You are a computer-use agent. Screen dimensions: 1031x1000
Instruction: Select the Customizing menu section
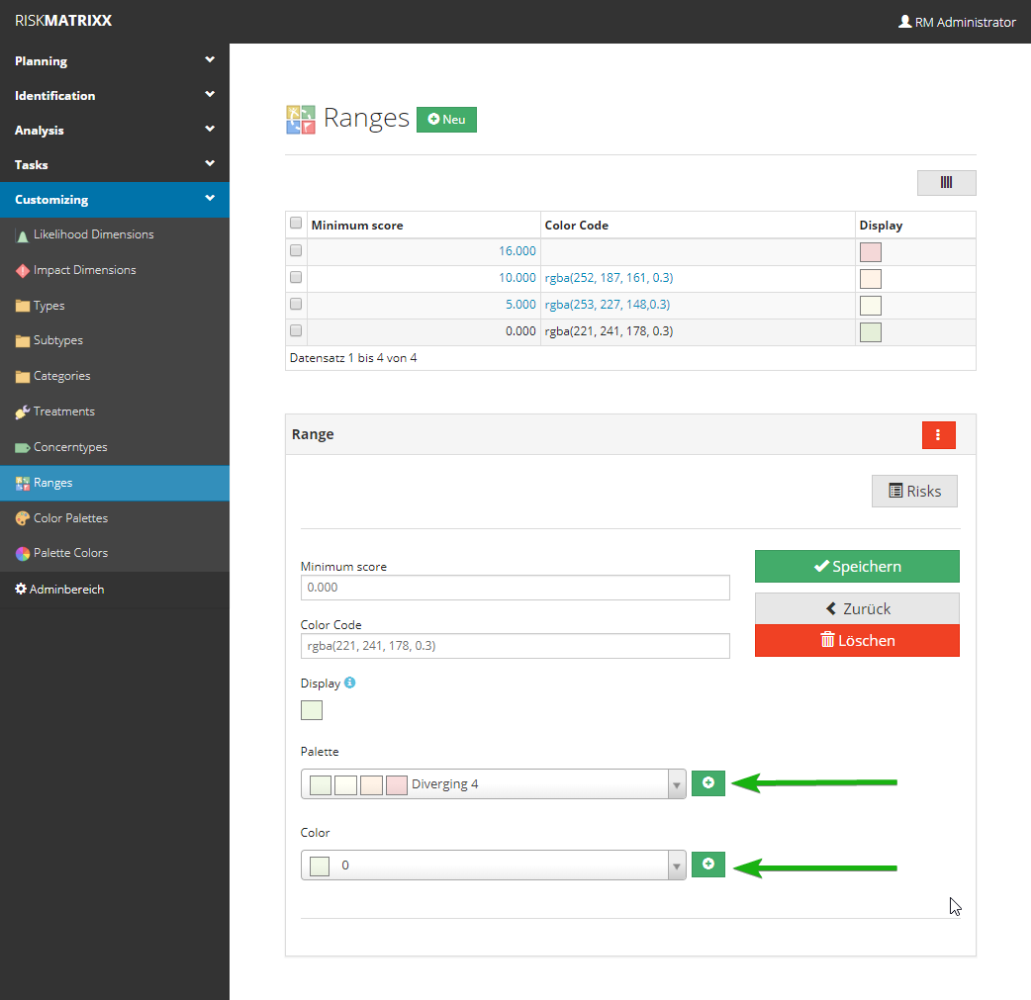pos(114,199)
